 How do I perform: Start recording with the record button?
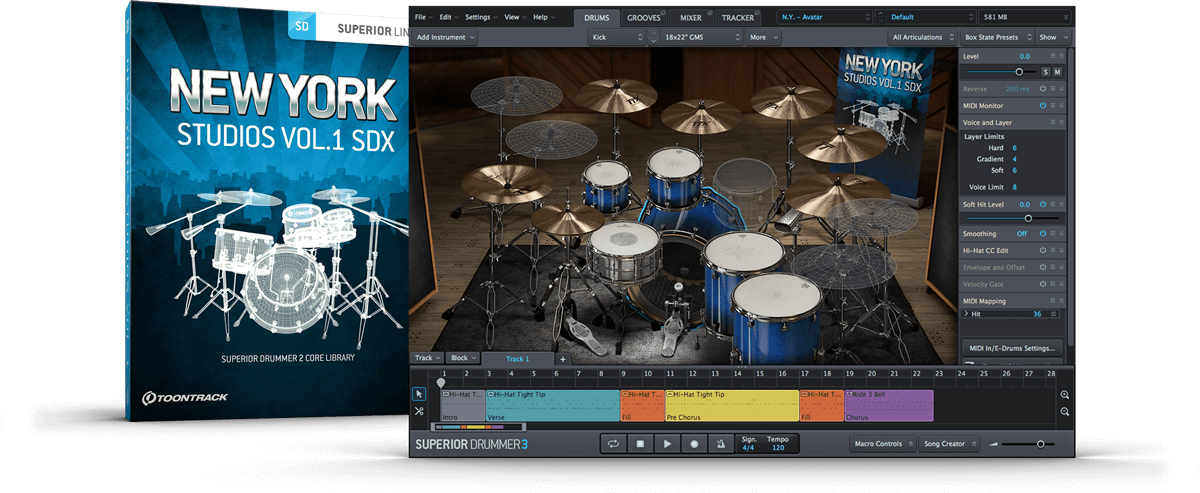(x=694, y=444)
